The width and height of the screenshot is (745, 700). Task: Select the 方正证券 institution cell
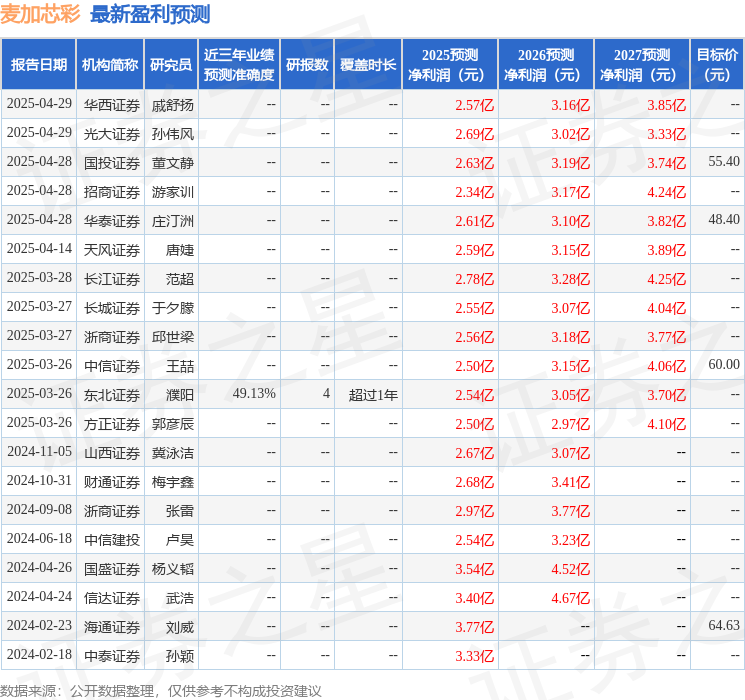[112, 424]
